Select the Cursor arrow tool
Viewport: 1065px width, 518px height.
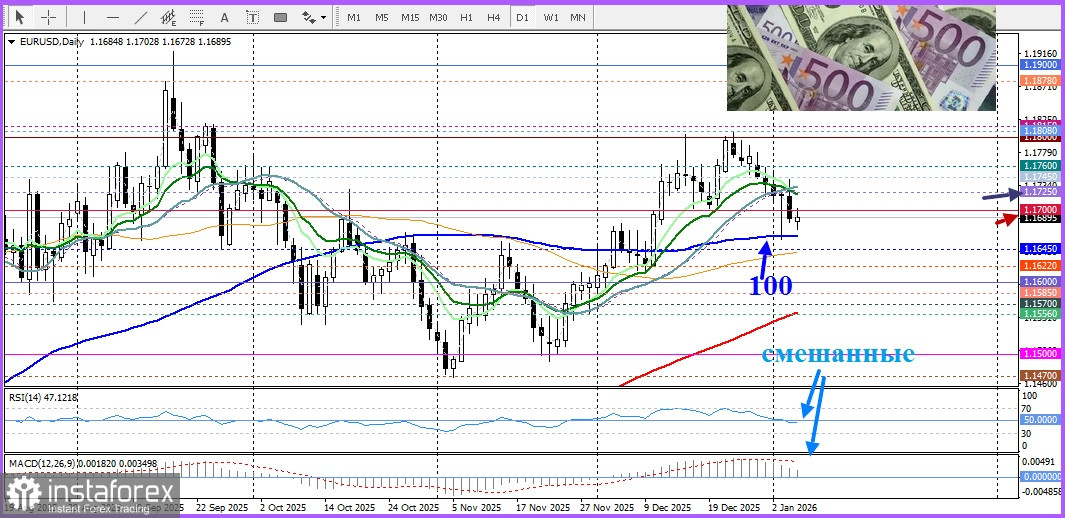click(20, 17)
